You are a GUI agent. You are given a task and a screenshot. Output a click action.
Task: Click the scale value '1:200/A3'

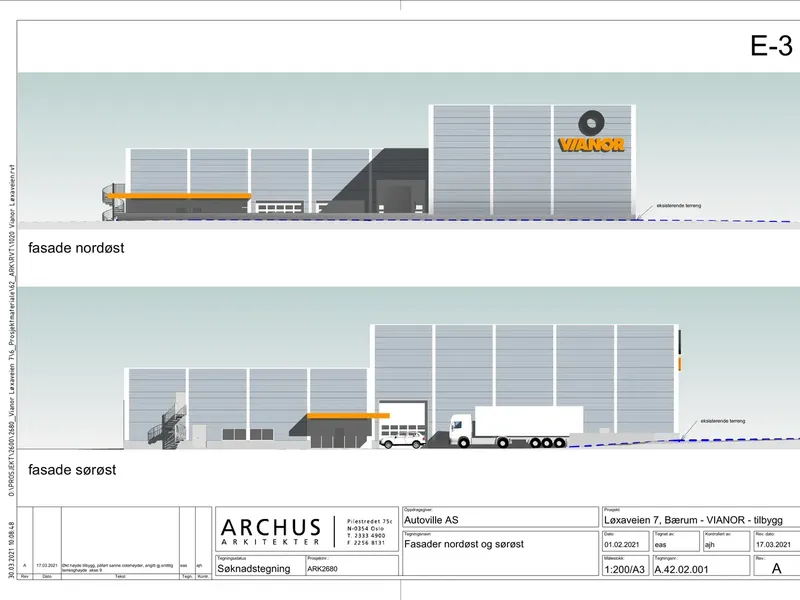[x=625, y=569]
